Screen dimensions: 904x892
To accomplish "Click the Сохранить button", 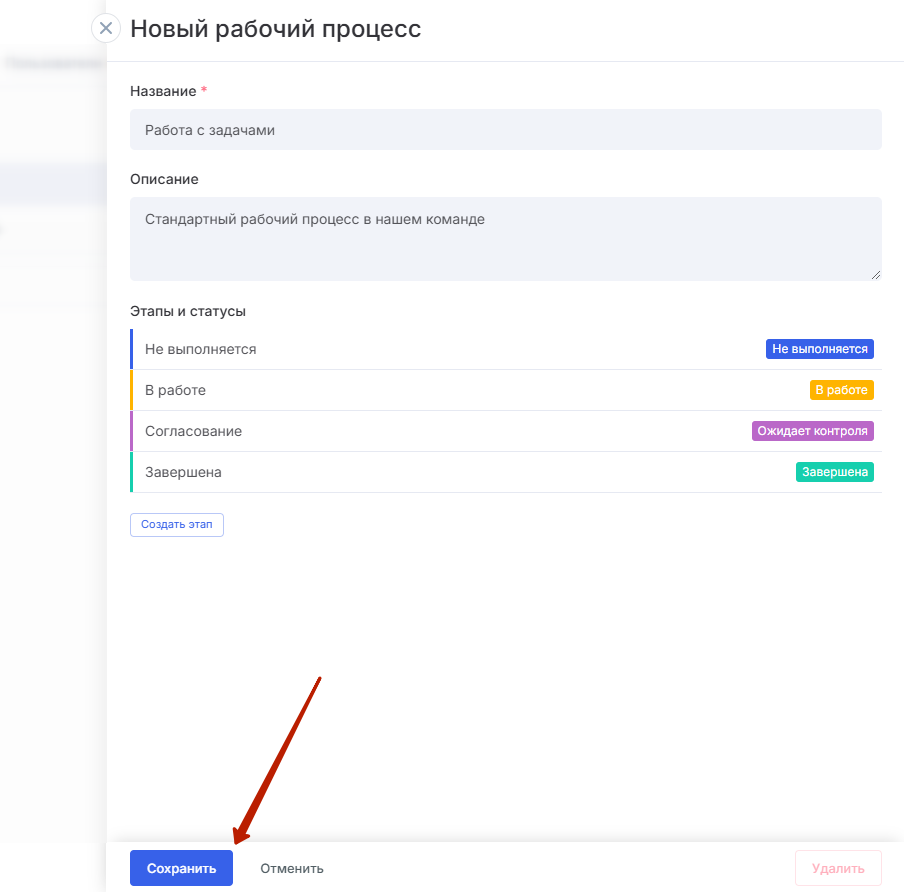I will 181,868.
